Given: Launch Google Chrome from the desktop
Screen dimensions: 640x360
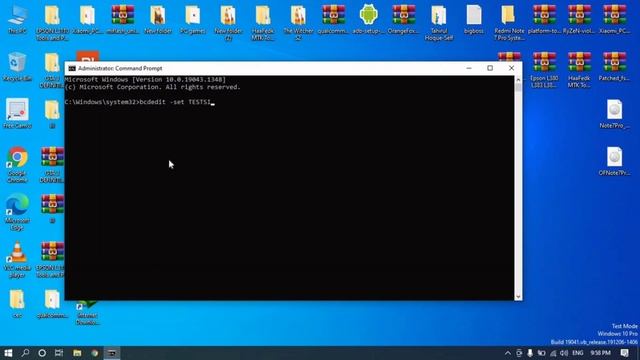Looking at the screenshot, I should [x=17, y=164].
